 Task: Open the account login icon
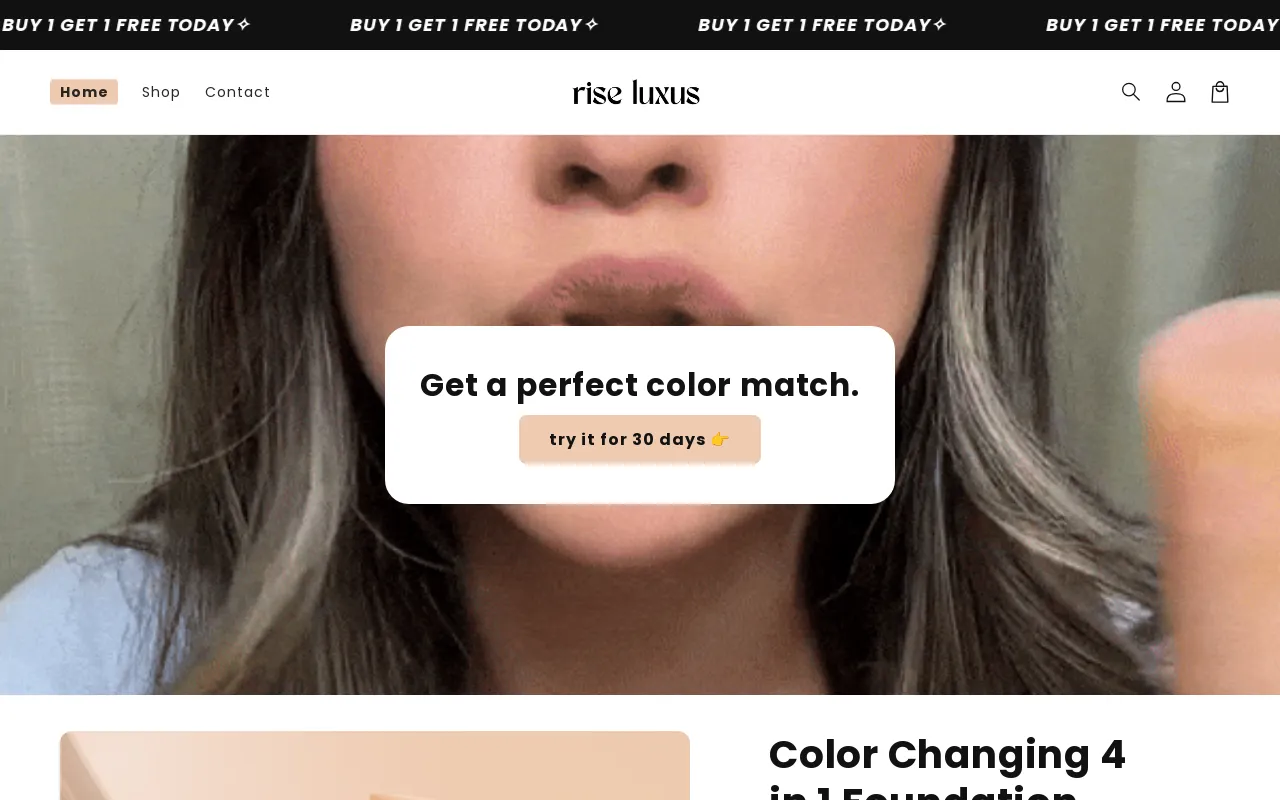coord(1176,92)
